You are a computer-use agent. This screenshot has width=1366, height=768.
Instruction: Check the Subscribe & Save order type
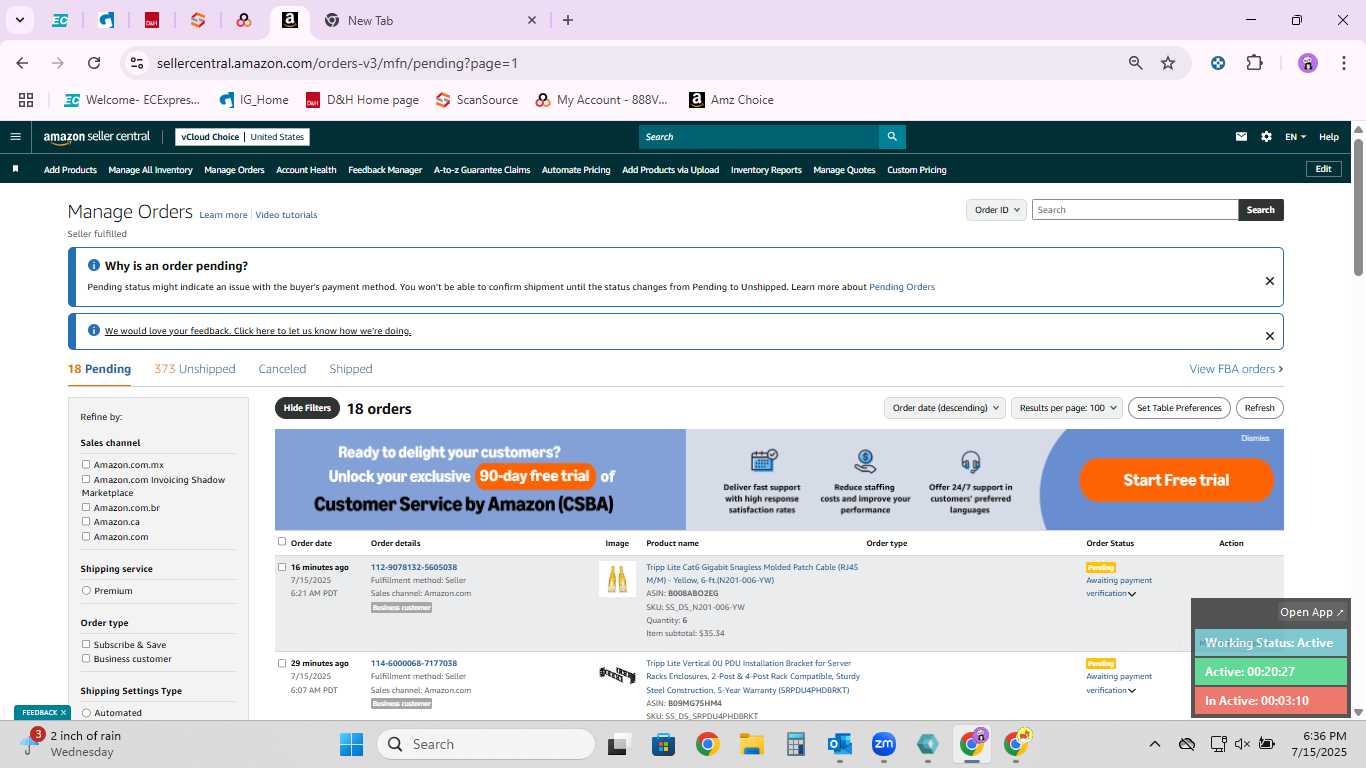(86, 644)
